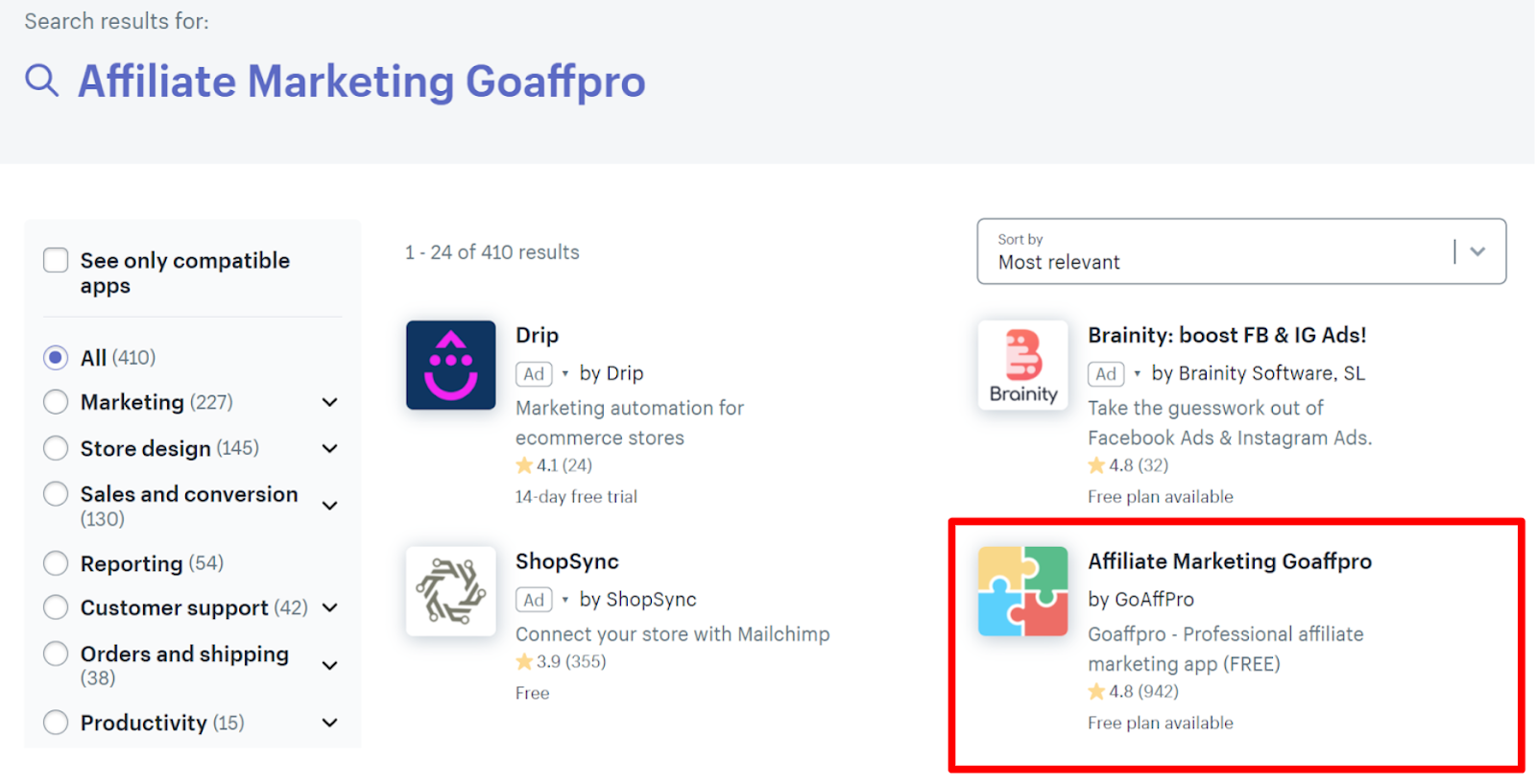Open the Brainity app logo
Image resolution: width=1536 pixels, height=784 pixels.
[x=1022, y=365]
